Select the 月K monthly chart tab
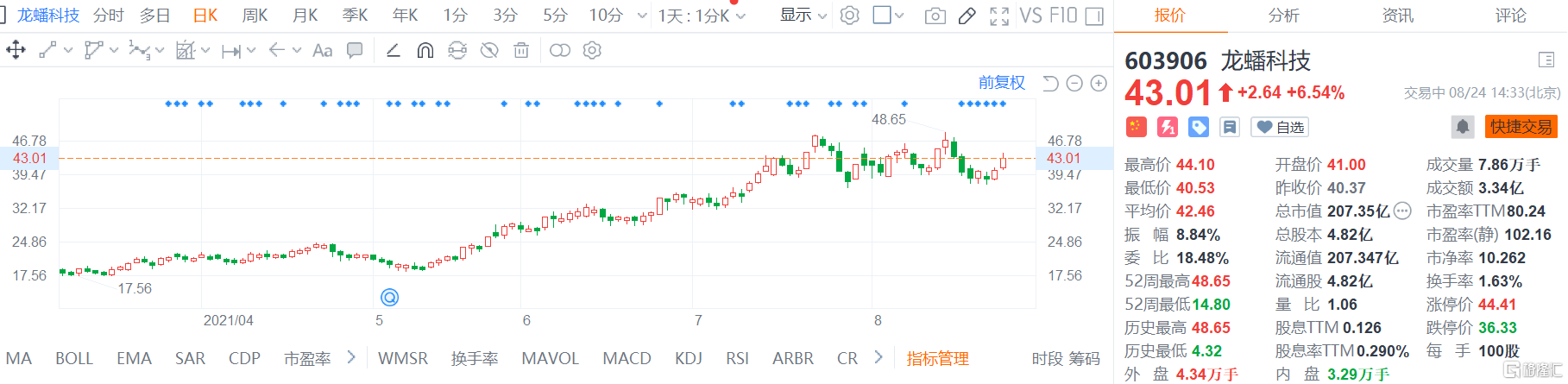The image size is (1568, 384). point(305,16)
